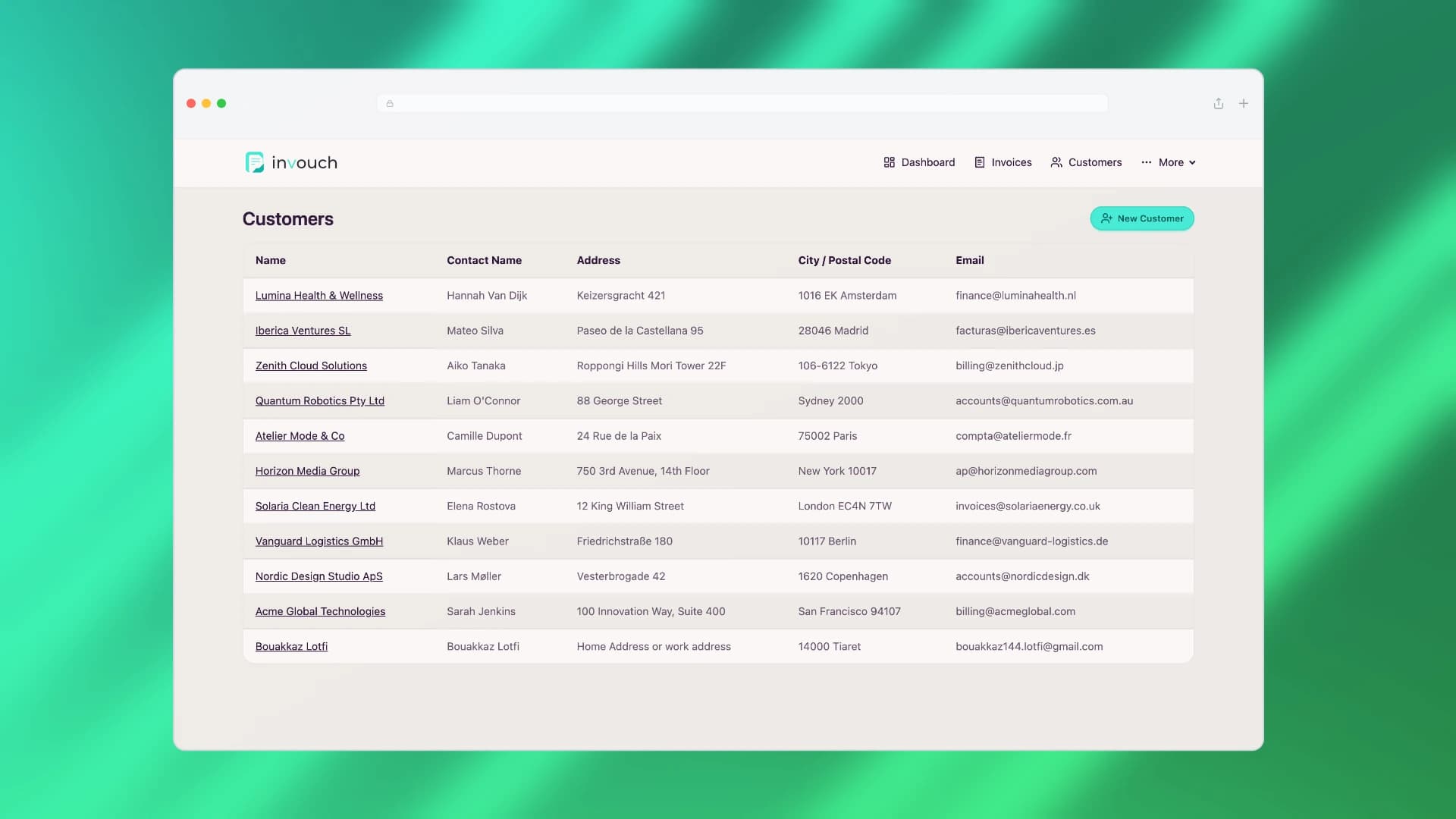Click email bouakkaz144.lotfi@gmail.com

pos(1029,646)
